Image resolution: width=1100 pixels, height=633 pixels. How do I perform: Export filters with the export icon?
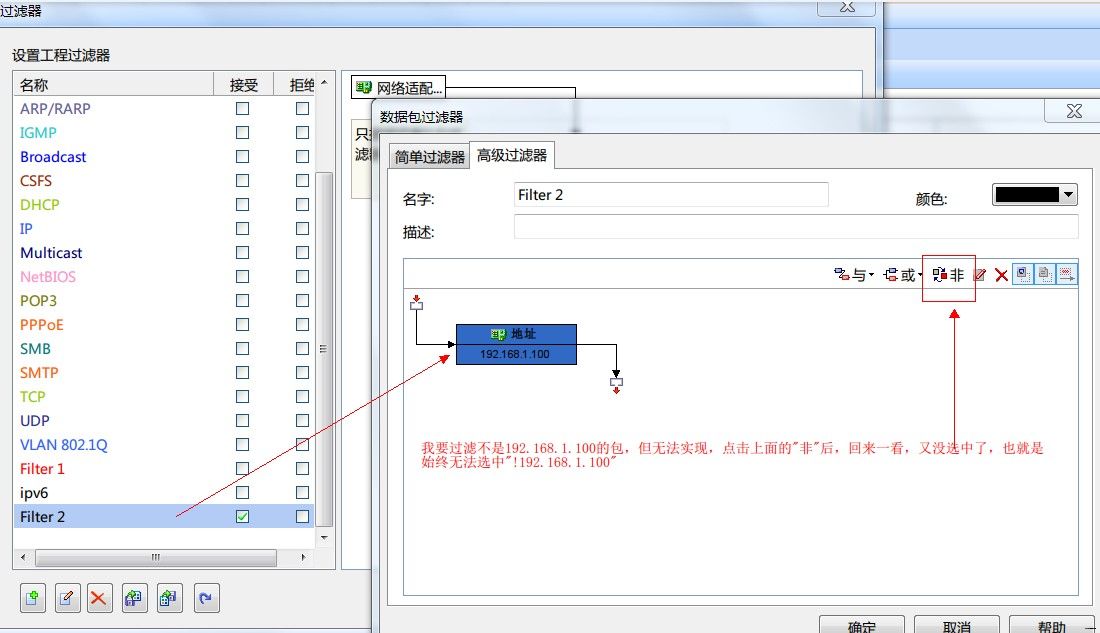click(x=167, y=598)
